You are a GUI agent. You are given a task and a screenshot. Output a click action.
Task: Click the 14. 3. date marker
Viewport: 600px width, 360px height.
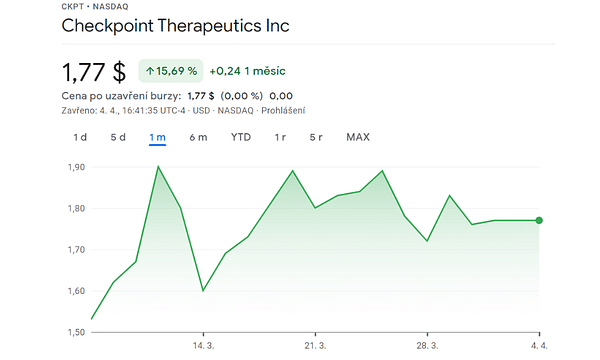204,346
